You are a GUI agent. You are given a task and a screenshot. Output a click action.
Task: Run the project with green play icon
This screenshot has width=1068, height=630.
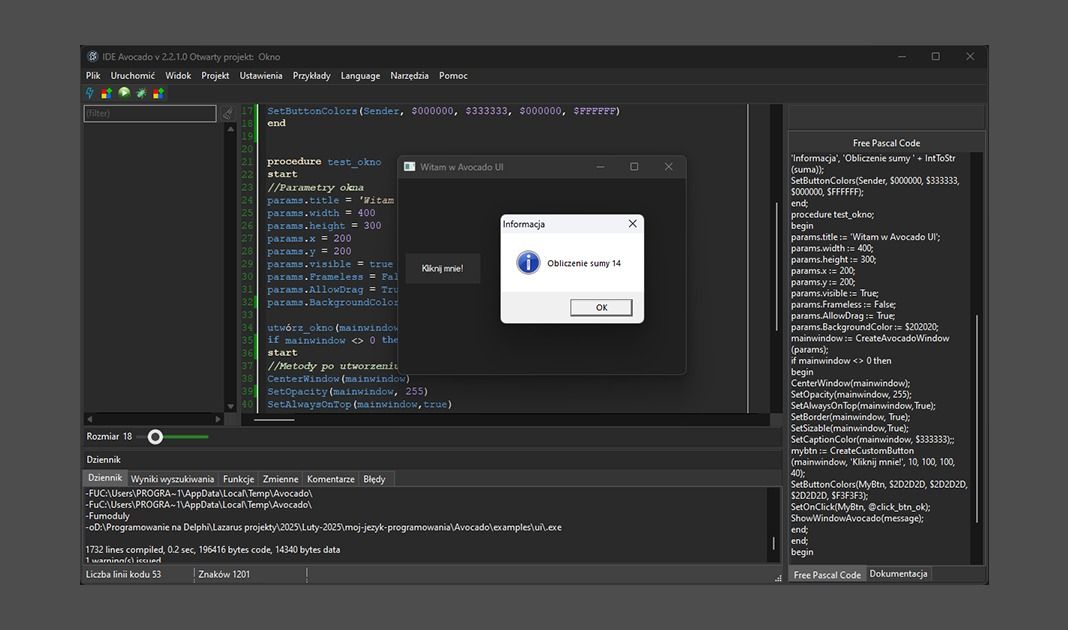coord(124,93)
